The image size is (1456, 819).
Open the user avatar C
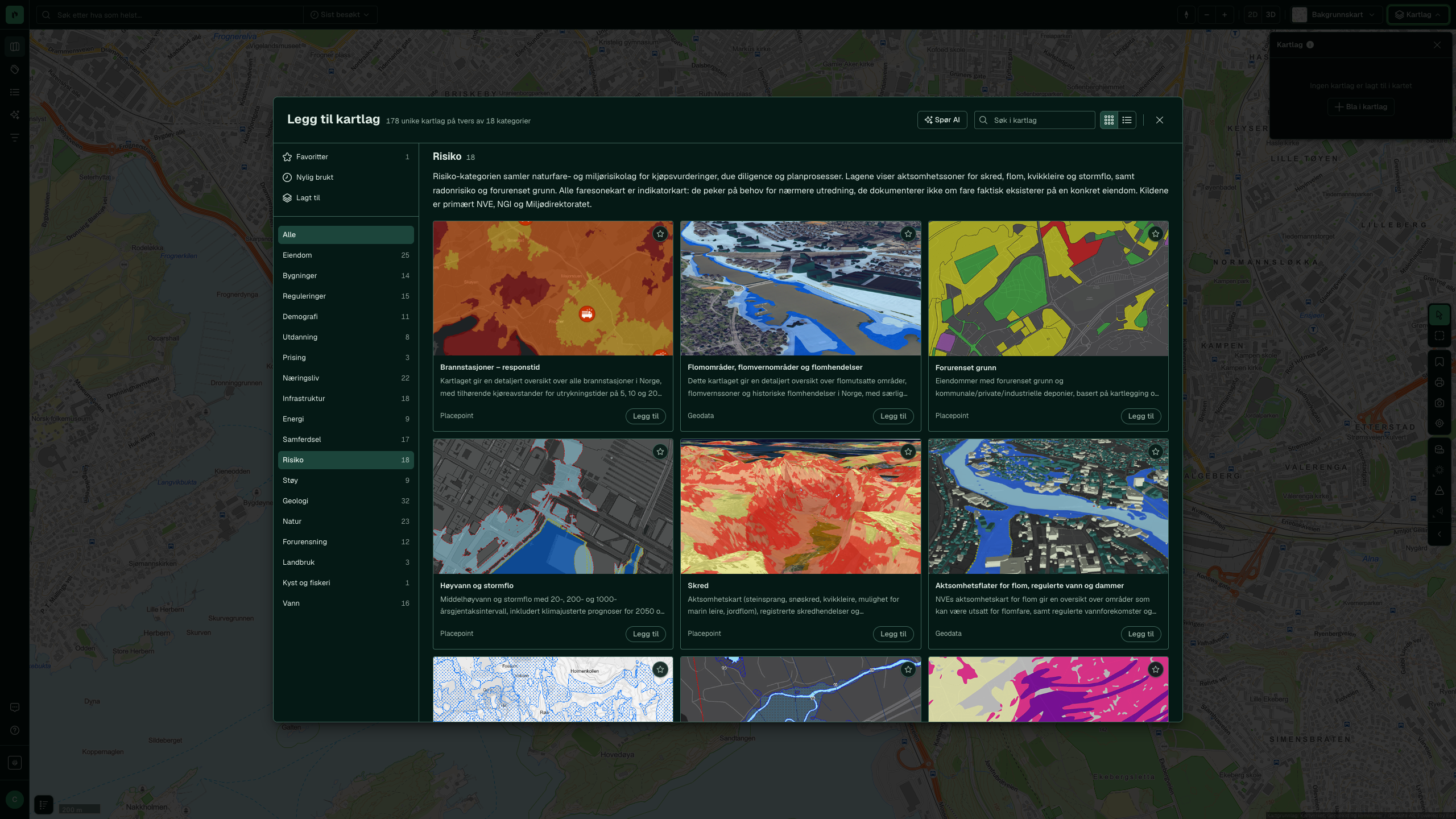15,800
